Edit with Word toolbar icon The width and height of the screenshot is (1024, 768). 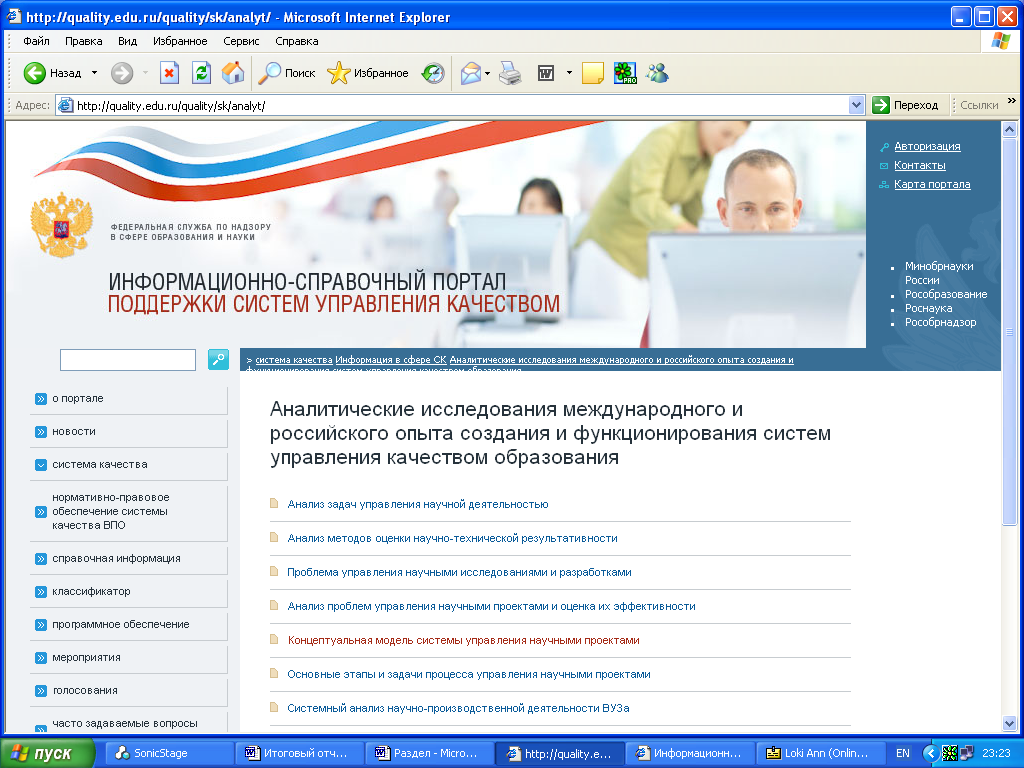pyautogui.click(x=546, y=73)
